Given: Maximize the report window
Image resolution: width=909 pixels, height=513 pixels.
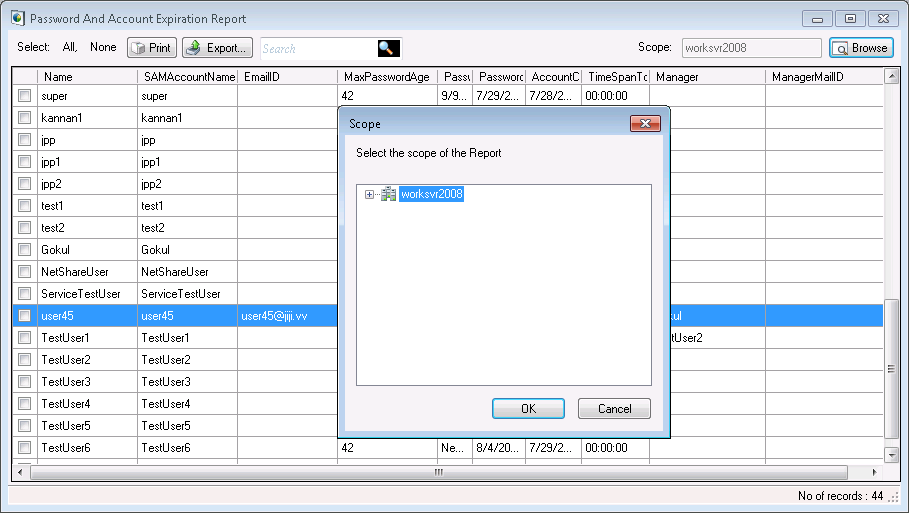Looking at the screenshot, I should (x=850, y=19).
